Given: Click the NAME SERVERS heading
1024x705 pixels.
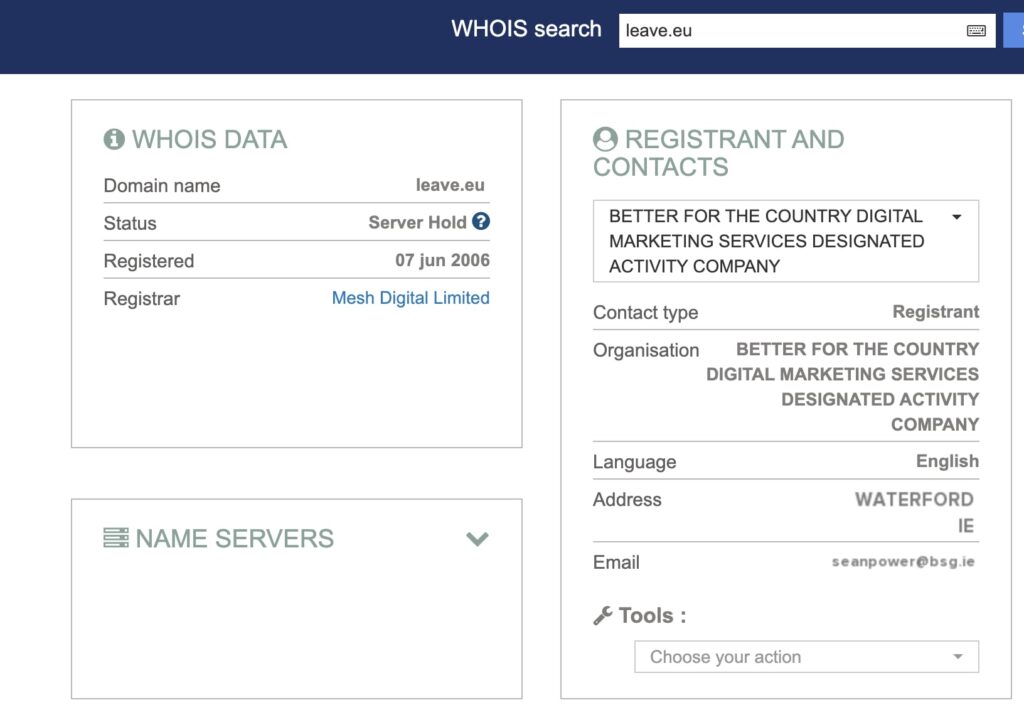Looking at the screenshot, I should coord(234,539).
